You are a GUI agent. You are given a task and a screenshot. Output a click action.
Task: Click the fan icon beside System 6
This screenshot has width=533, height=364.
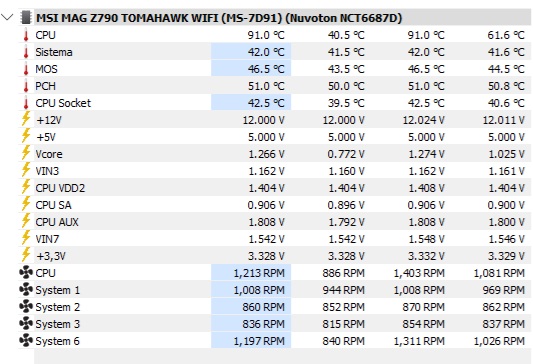pos(26,341)
